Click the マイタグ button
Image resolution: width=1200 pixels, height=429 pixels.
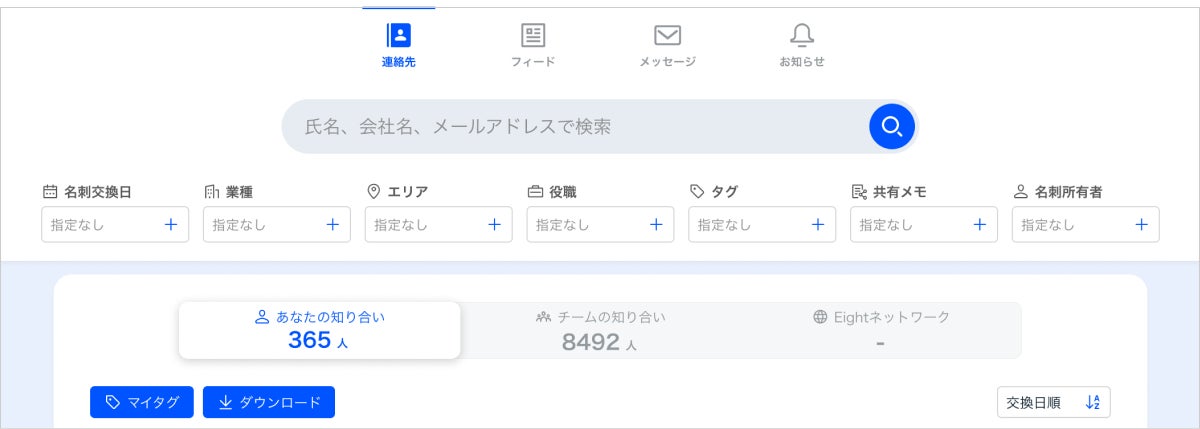tap(142, 402)
